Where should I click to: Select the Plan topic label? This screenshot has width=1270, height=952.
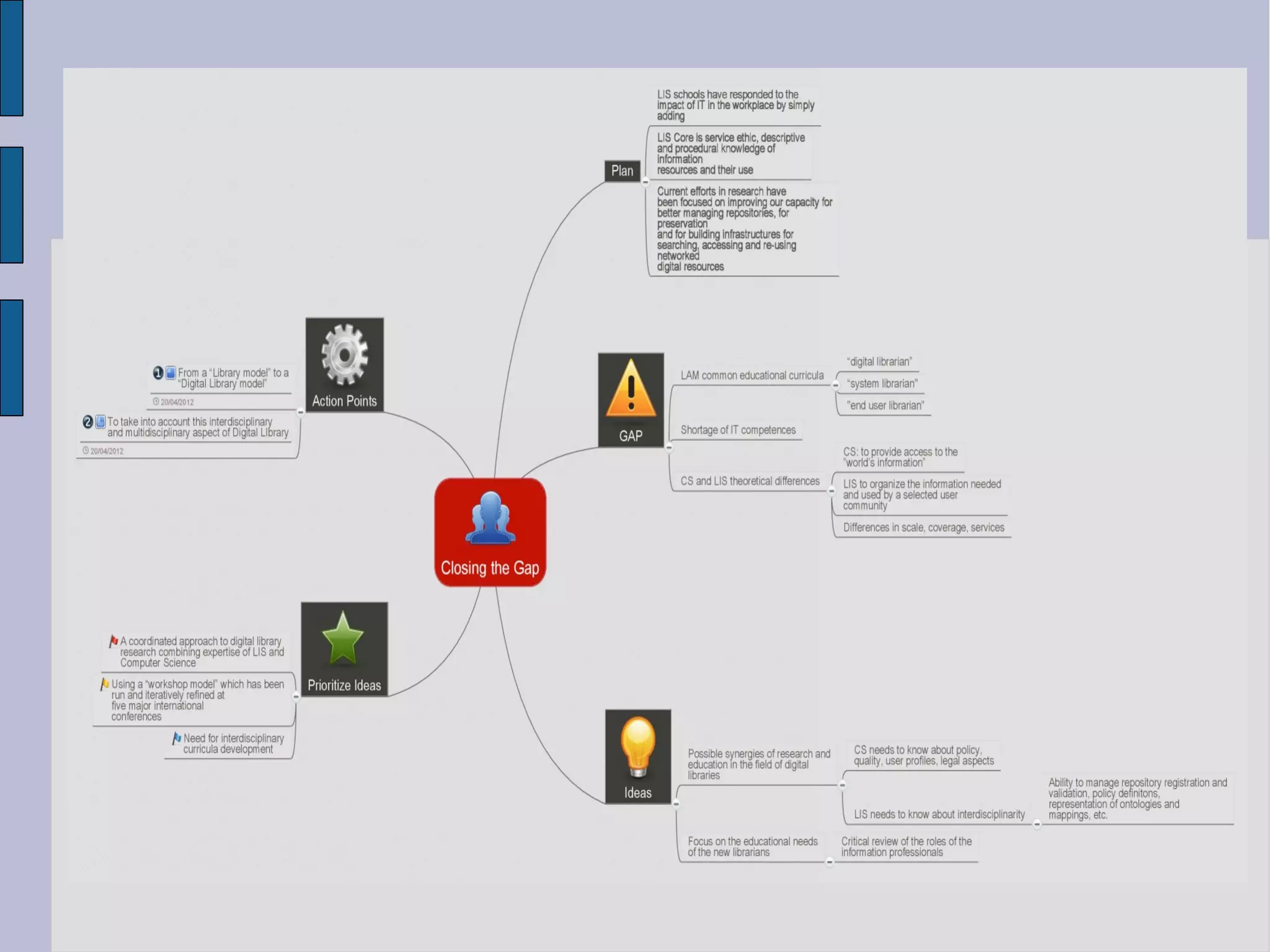pyautogui.click(x=622, y=171)
